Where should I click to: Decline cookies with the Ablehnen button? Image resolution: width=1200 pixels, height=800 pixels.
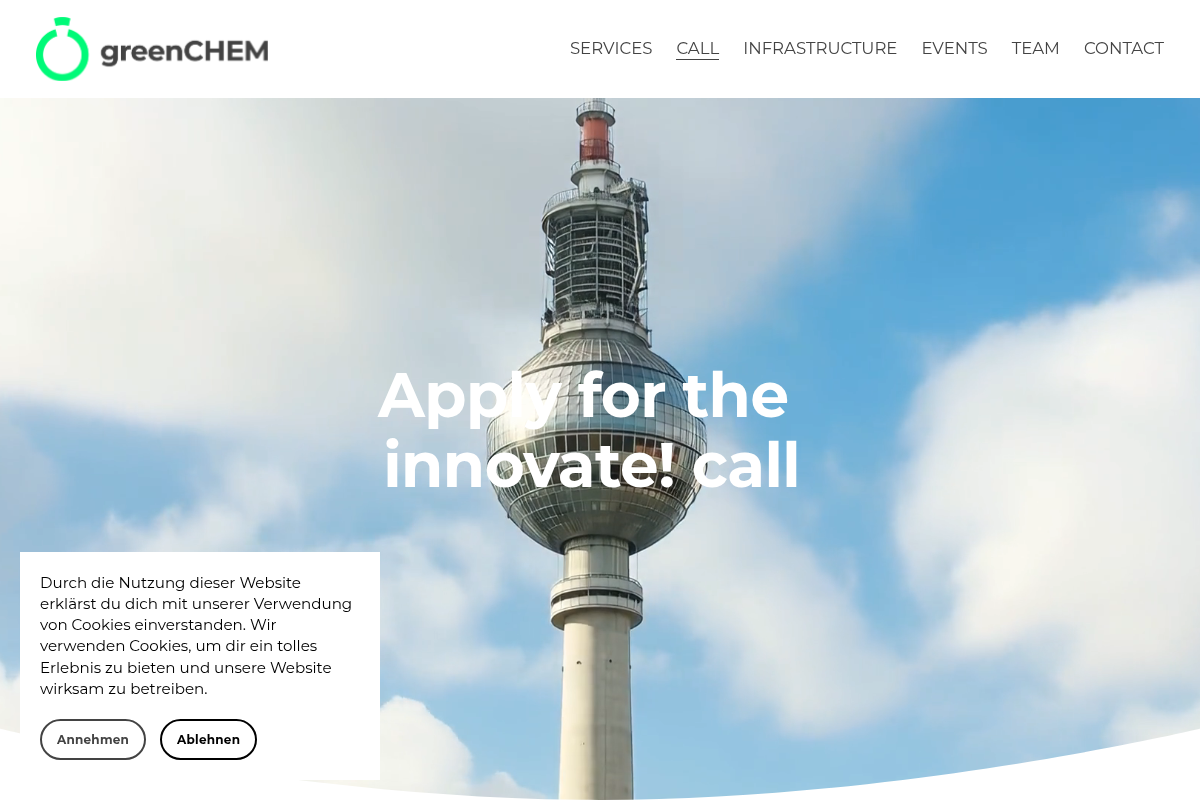(x=208, y=739)
